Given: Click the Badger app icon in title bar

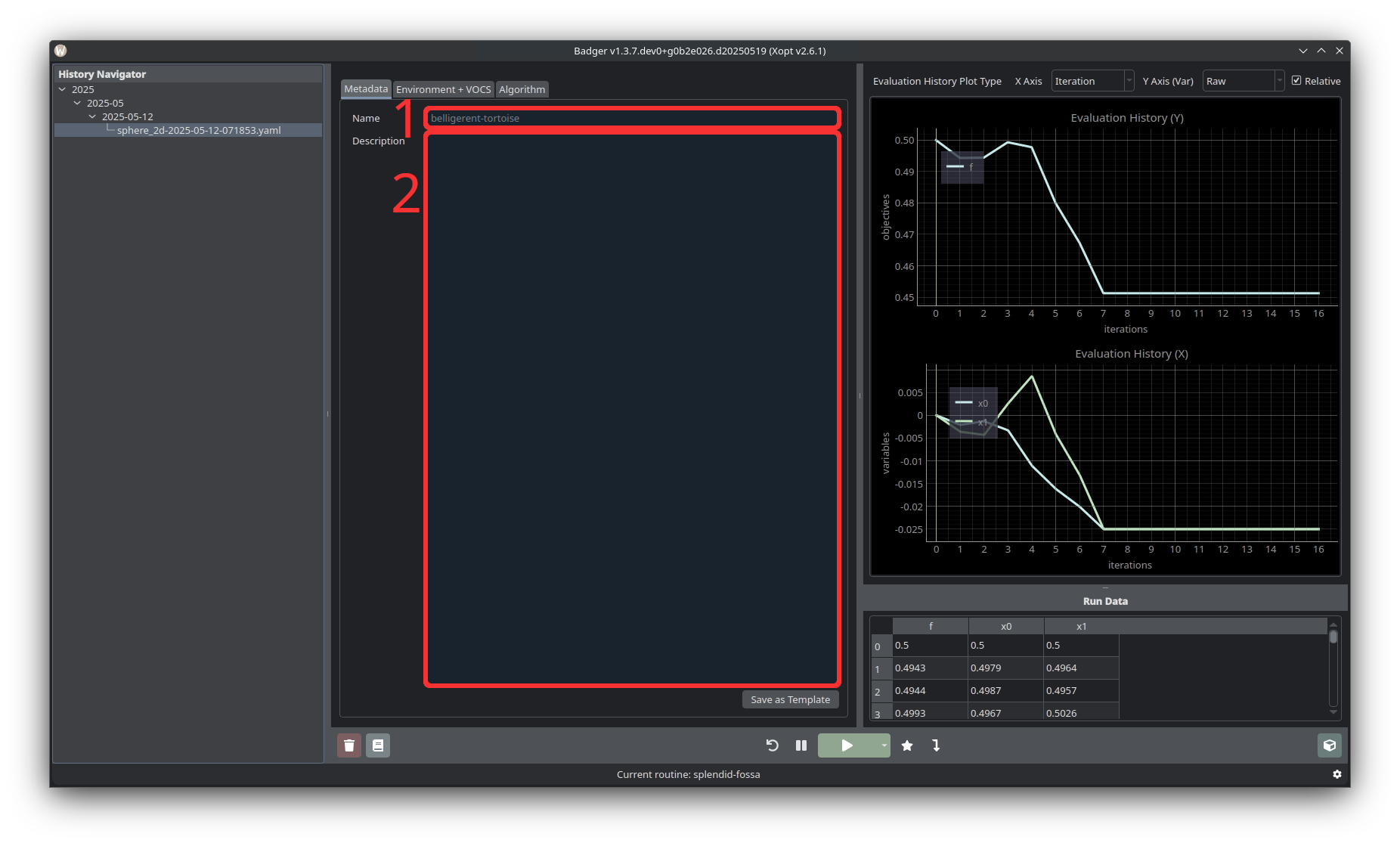Looking at the screenshot, I should (60, 51).
